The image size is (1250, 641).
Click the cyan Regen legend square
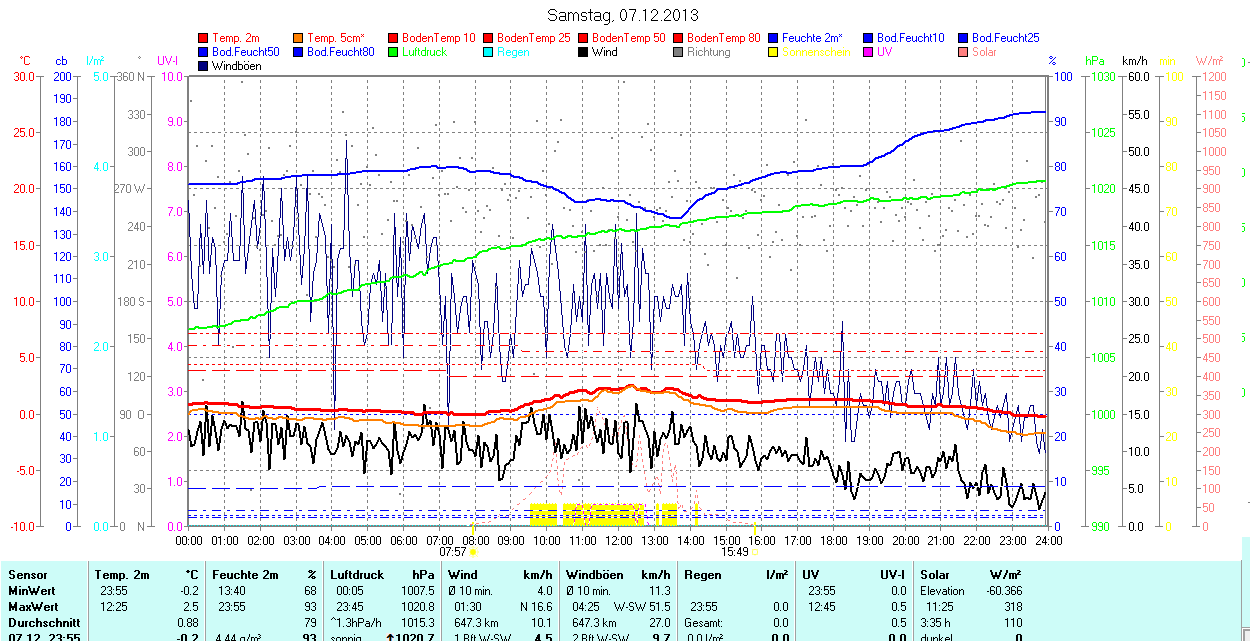pyautogui.click(x=489, y=52)
